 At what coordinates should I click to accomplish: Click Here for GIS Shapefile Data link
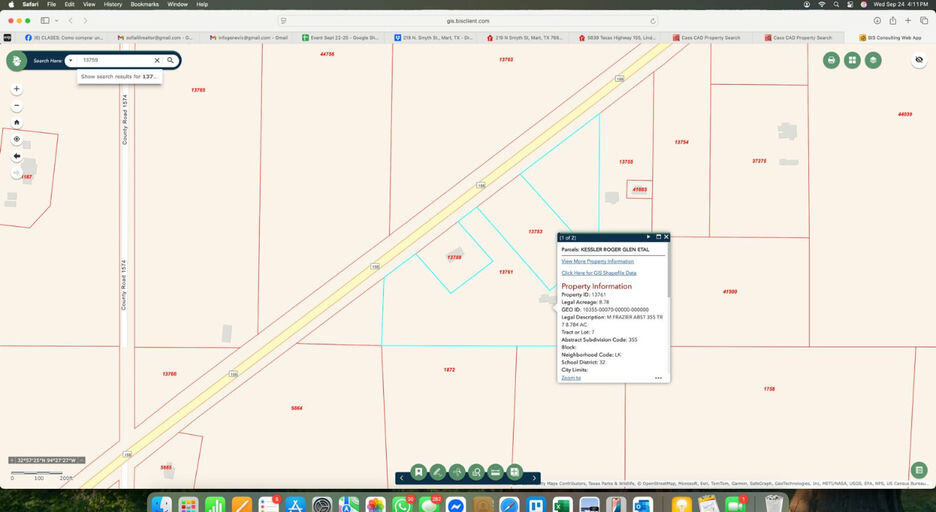point(598,272)
